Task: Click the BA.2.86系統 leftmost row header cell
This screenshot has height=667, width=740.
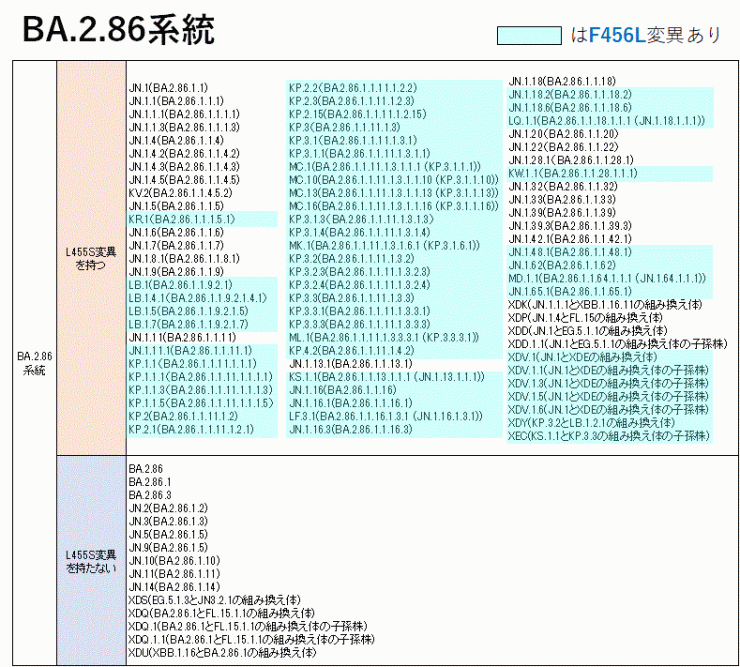Action: click(x=34, y=362)
